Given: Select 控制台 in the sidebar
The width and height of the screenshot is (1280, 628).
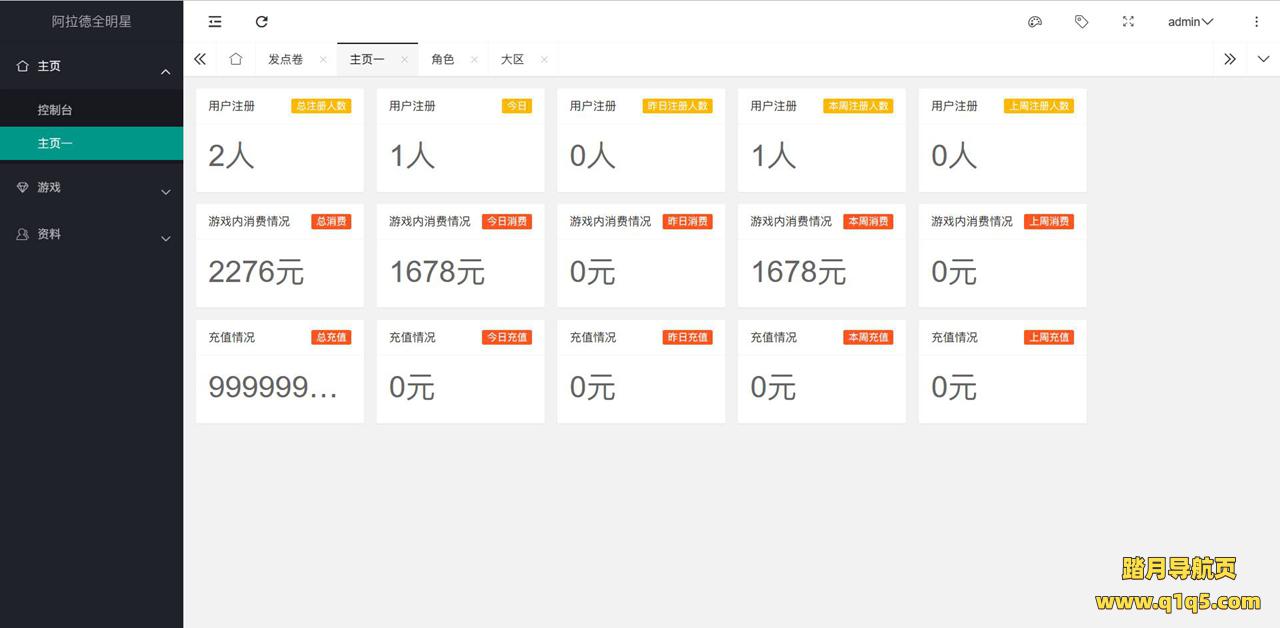Looking at the screenshot, I should click(x=55, y=110).
